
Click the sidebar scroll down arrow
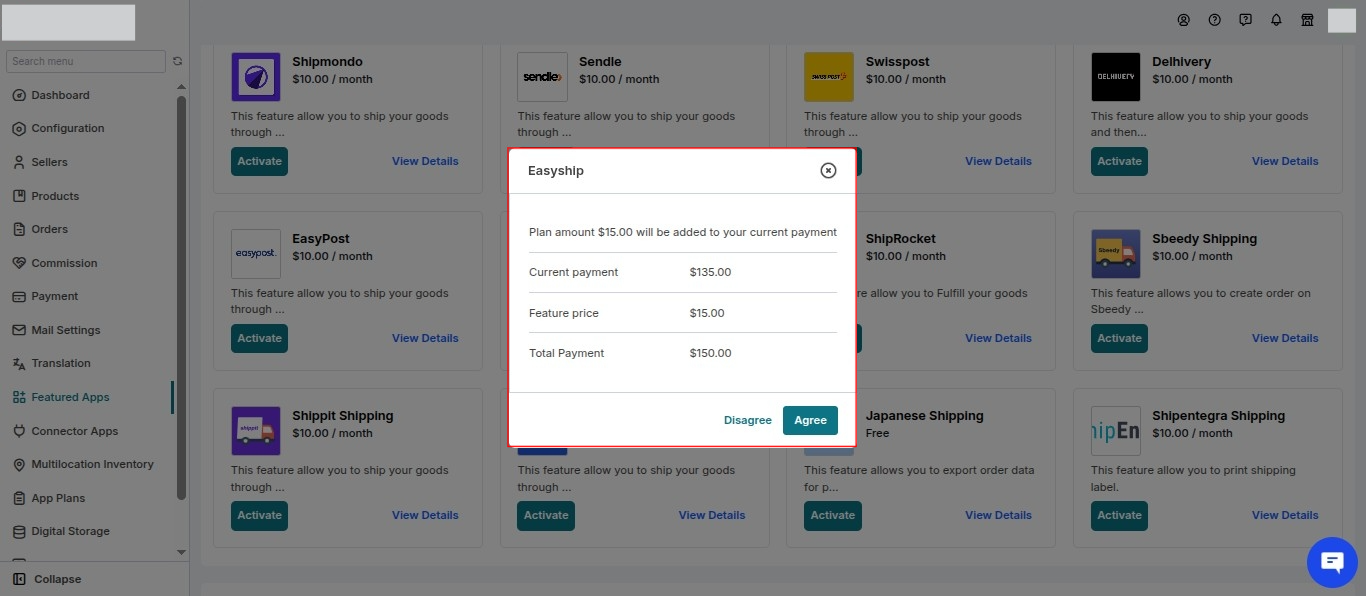[181, 552]
